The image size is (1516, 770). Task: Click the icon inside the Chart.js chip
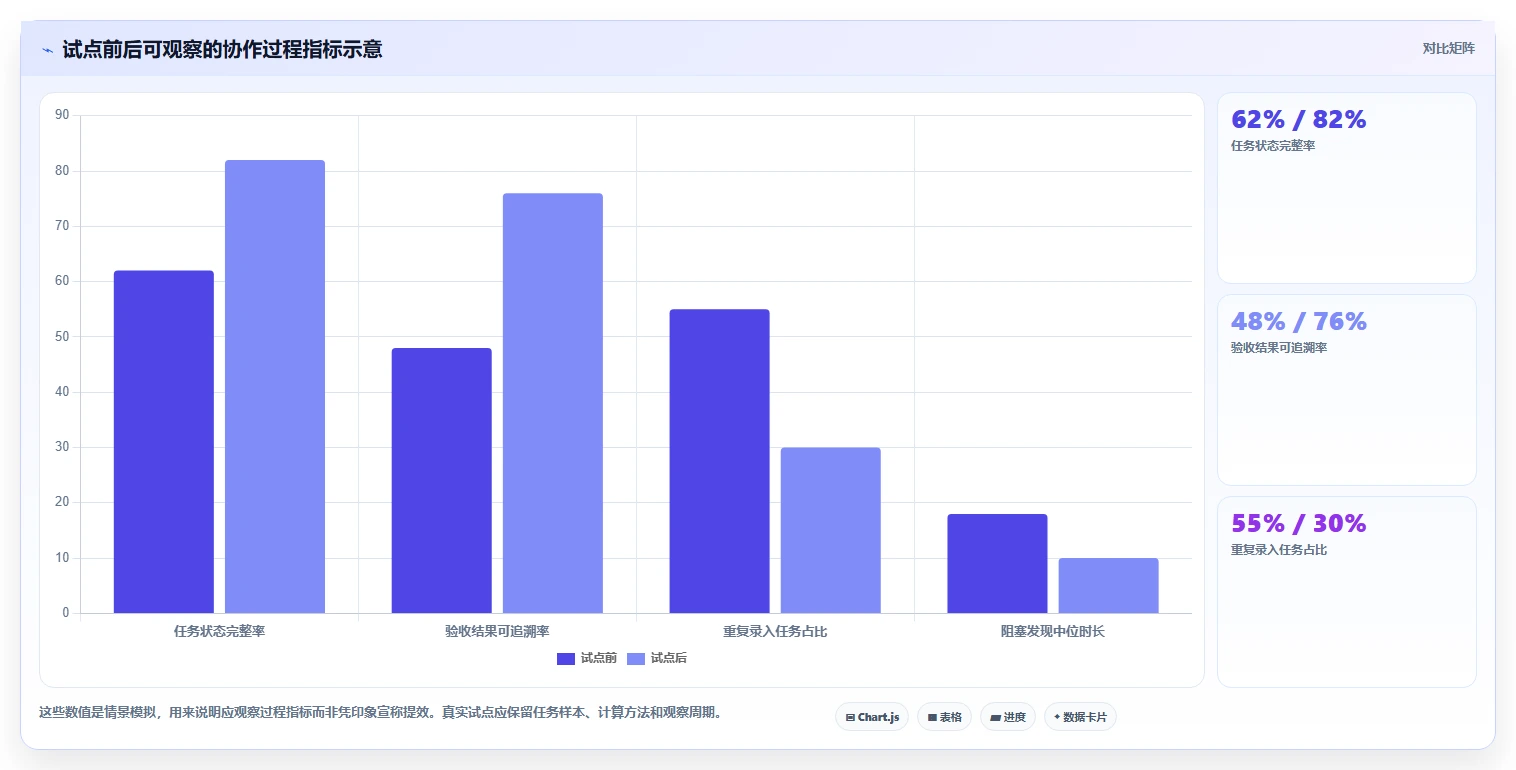(850, 717)
